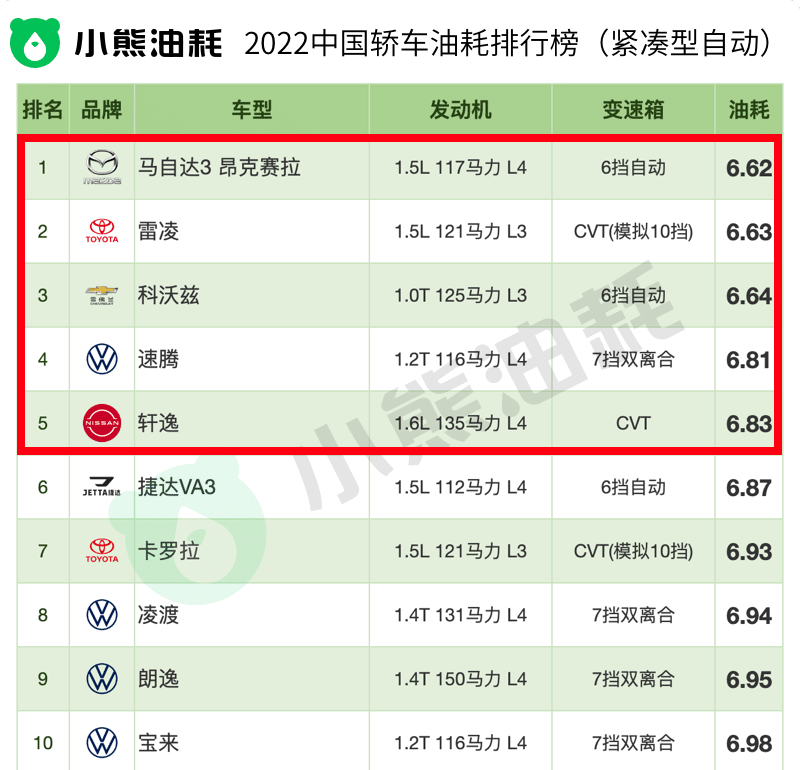The width and height of the screenshot is (800, 770).
Task: Click the 小熊油耗 brand title text
Action: 148,43
